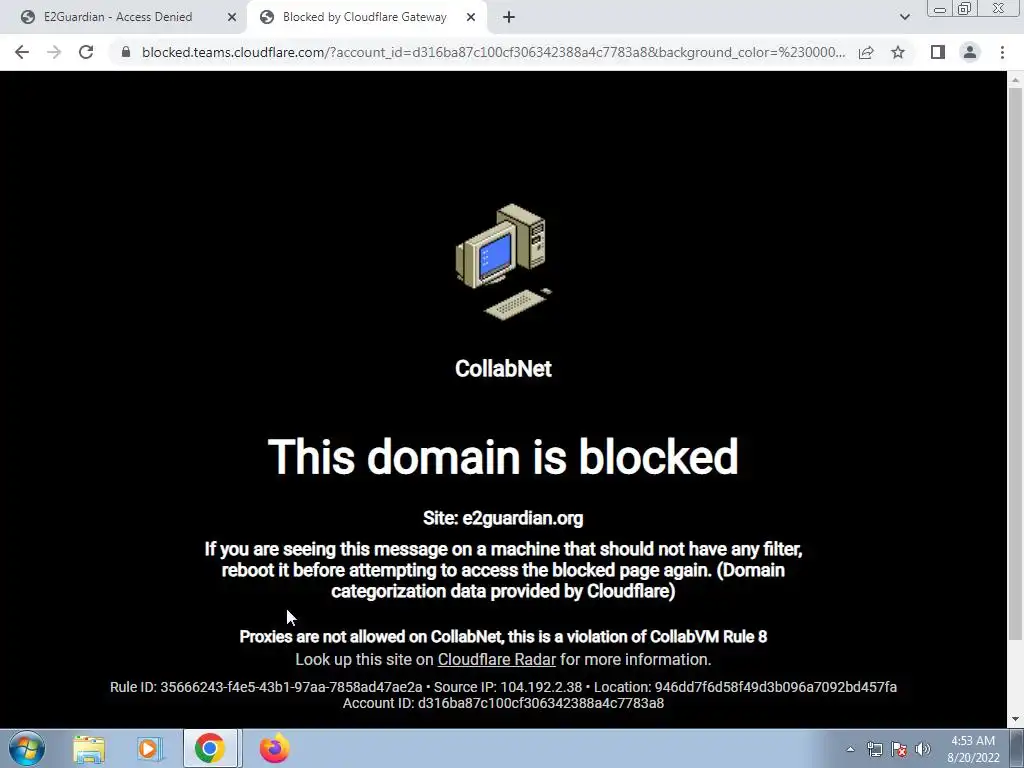1024x768 pixels.
Task: Open the browser side panel
Action: click(938, 52)
